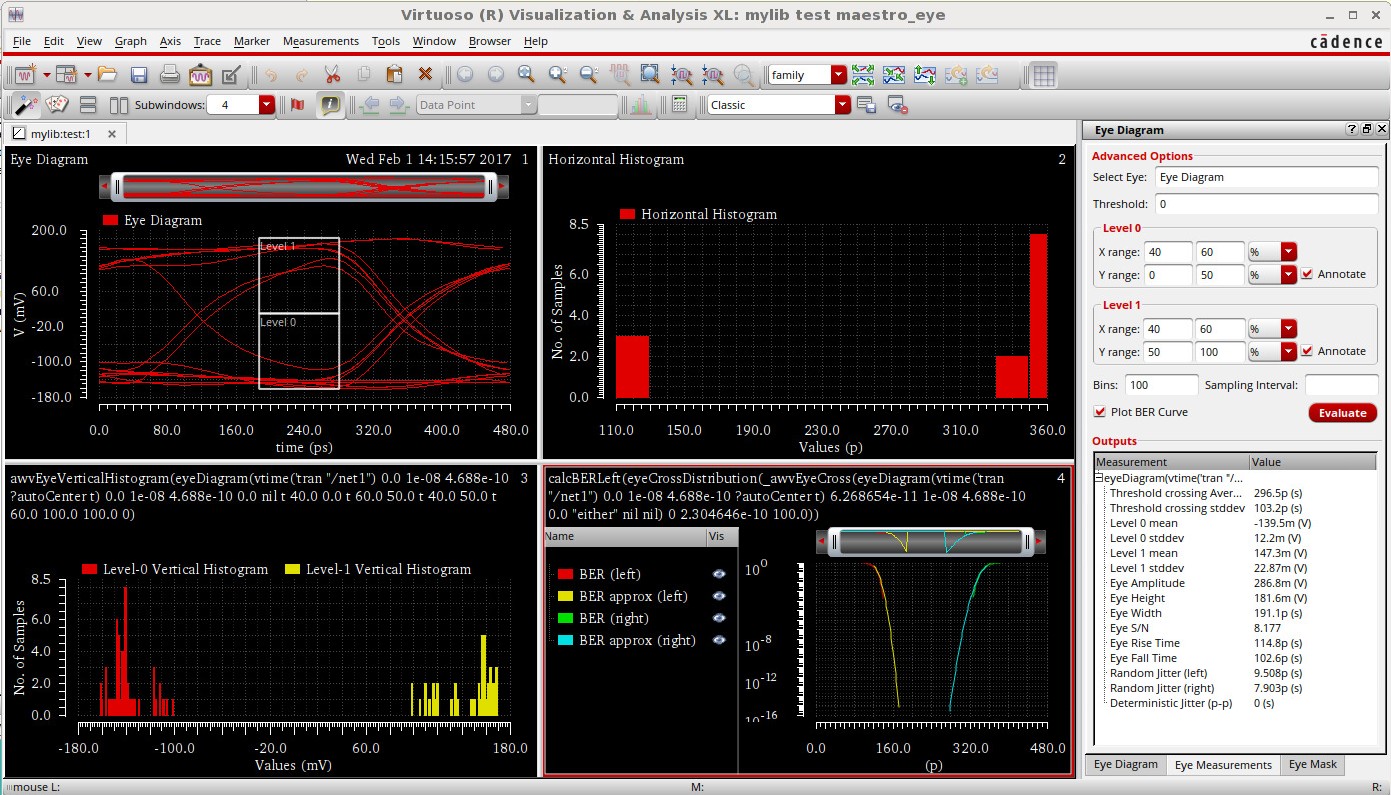Click the Sampling Interval input field
The height and width of the screenshot is (795, 1391).
[x=1341, y=385]
